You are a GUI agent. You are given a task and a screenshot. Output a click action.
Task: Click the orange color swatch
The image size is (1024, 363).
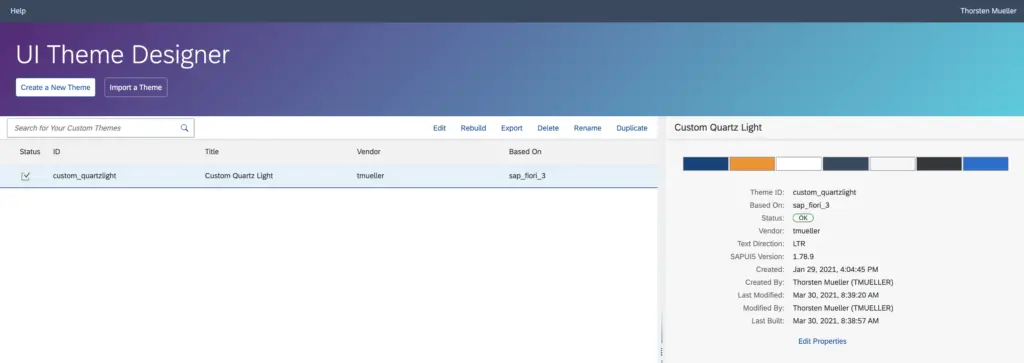tap(752, 164)
